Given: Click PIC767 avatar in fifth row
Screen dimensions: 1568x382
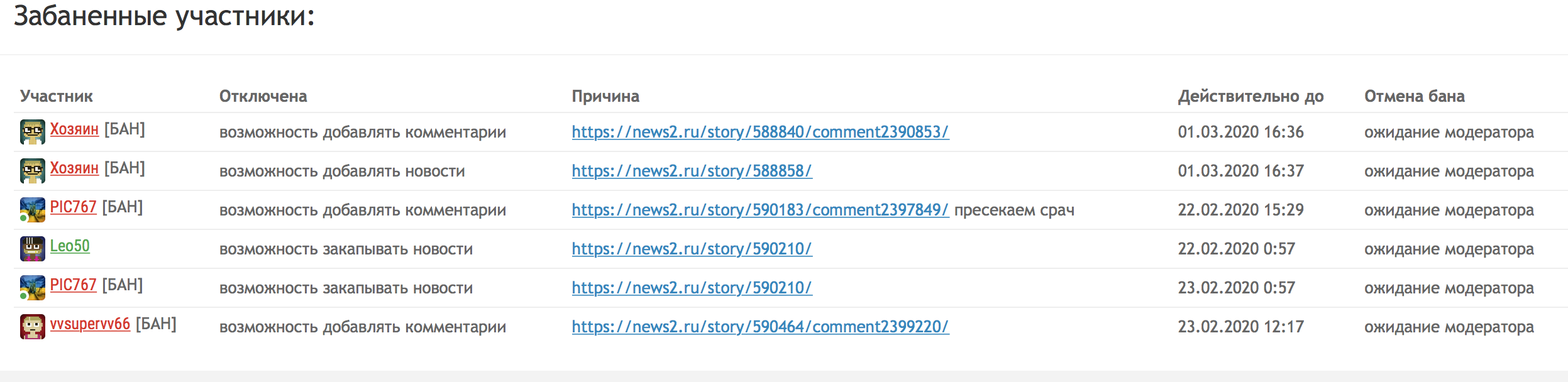Looking at the screenshot, I should [x=33, y=288].
